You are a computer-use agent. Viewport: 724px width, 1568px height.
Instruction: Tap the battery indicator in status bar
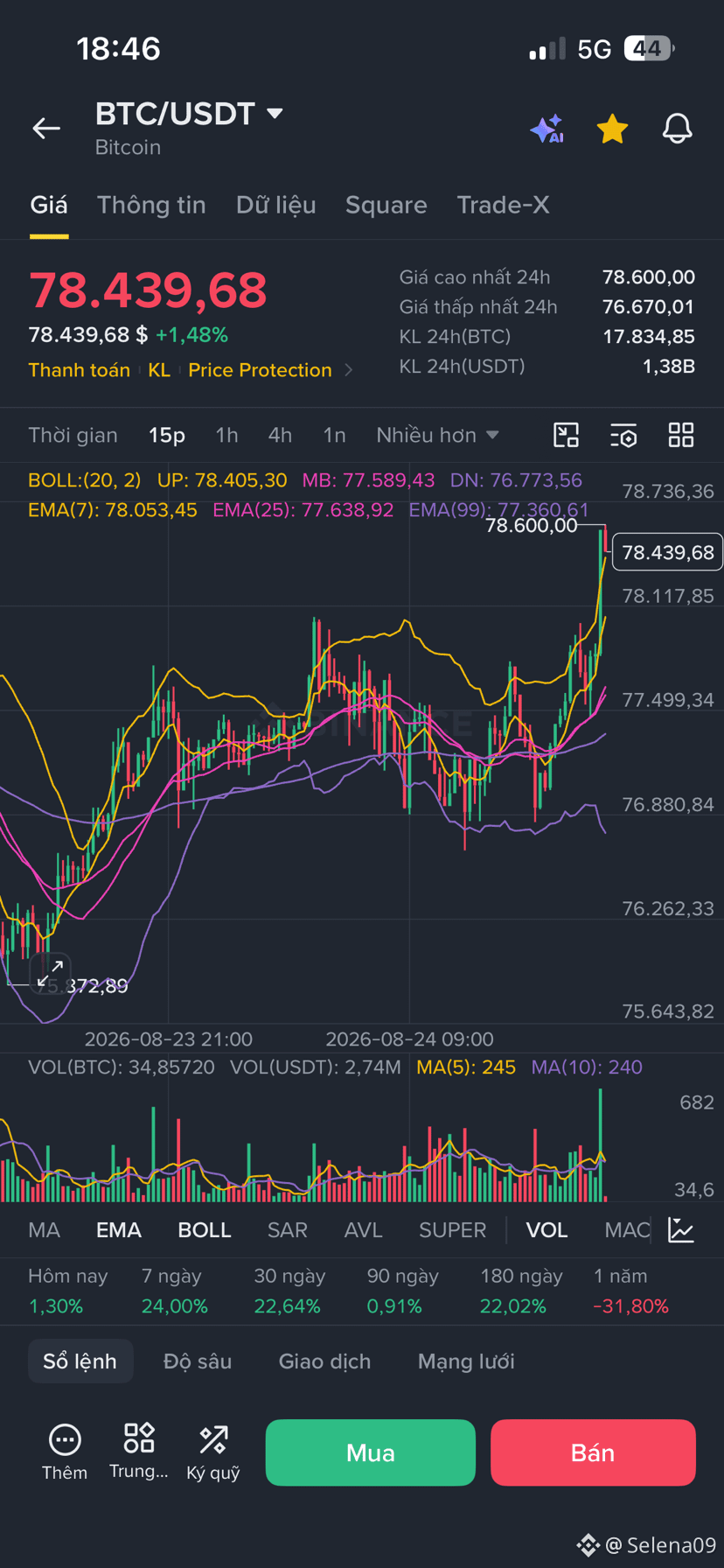650,48
